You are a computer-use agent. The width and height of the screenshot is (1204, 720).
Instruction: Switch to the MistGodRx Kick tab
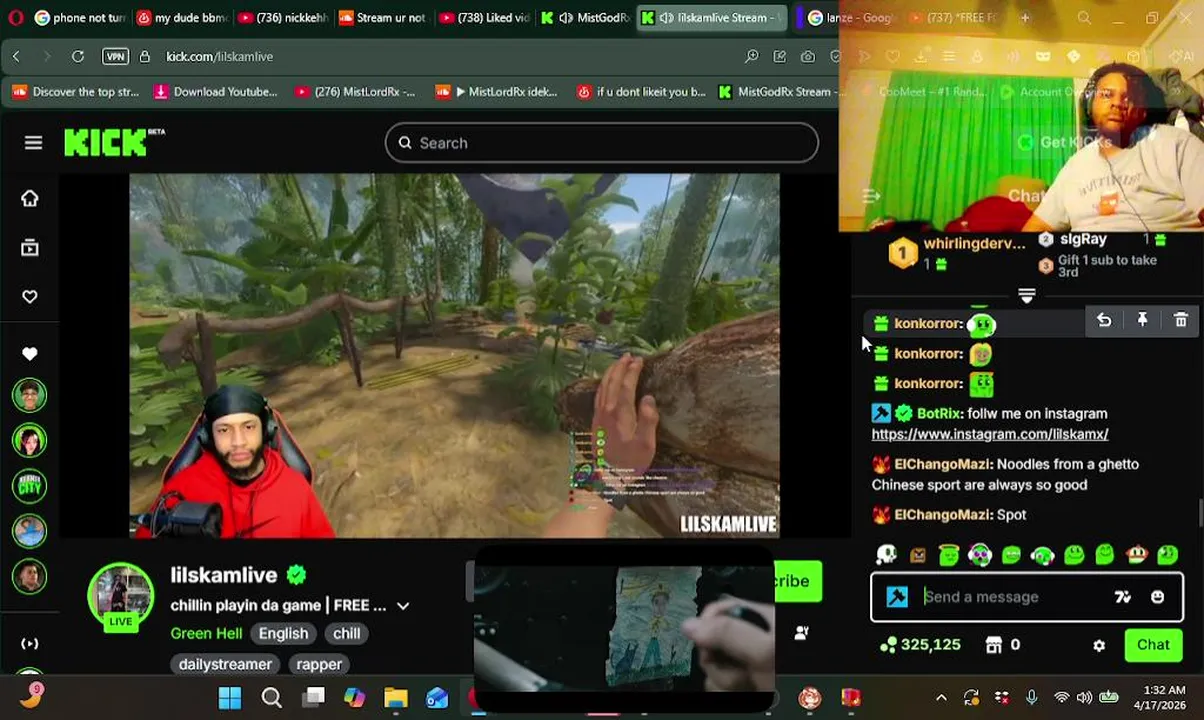click(x=585, y=17)
